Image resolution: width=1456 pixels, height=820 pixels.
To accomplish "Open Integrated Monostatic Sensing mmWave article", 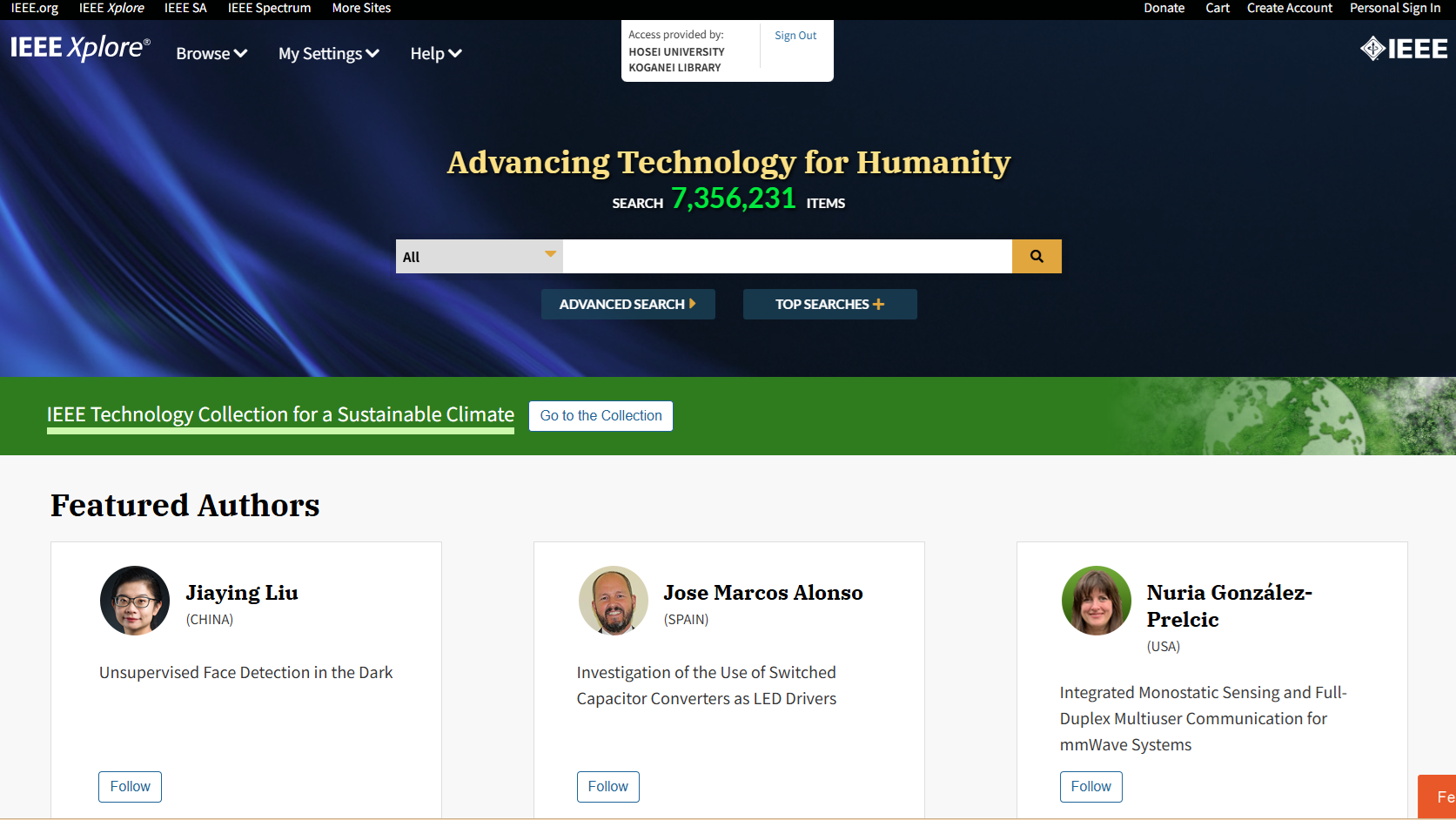I will click(1204, 719).
